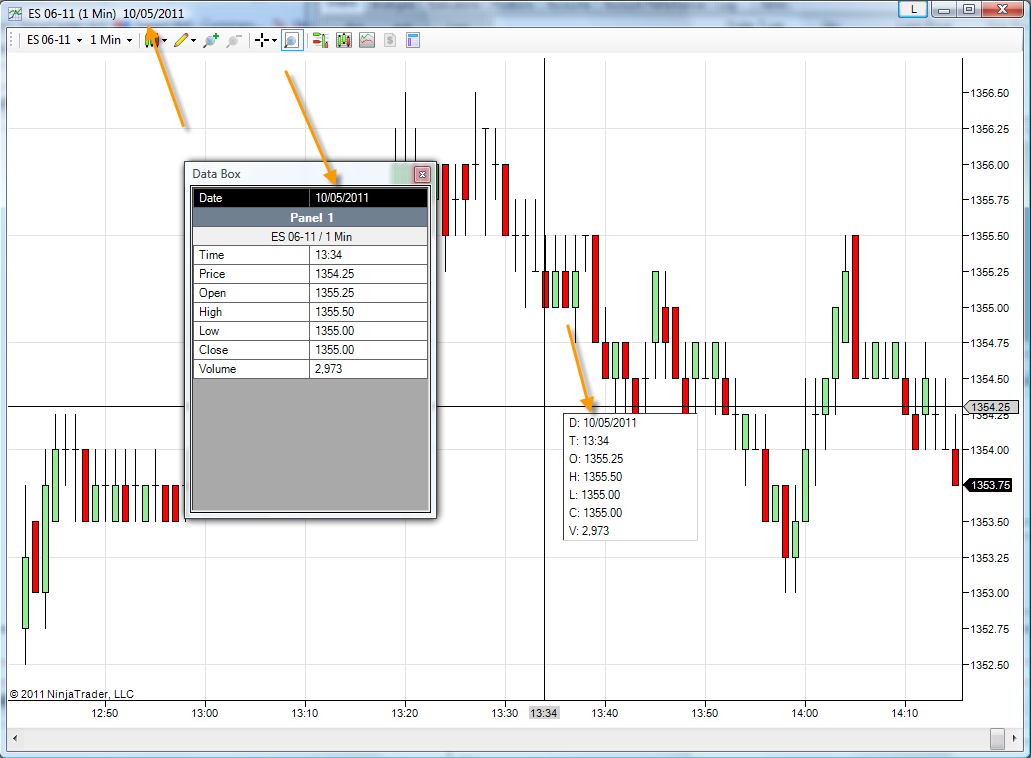This screenshot has width=1031, height=758.
Task: Click the 13:00 time axis label
Action: [x=204, y=713]
